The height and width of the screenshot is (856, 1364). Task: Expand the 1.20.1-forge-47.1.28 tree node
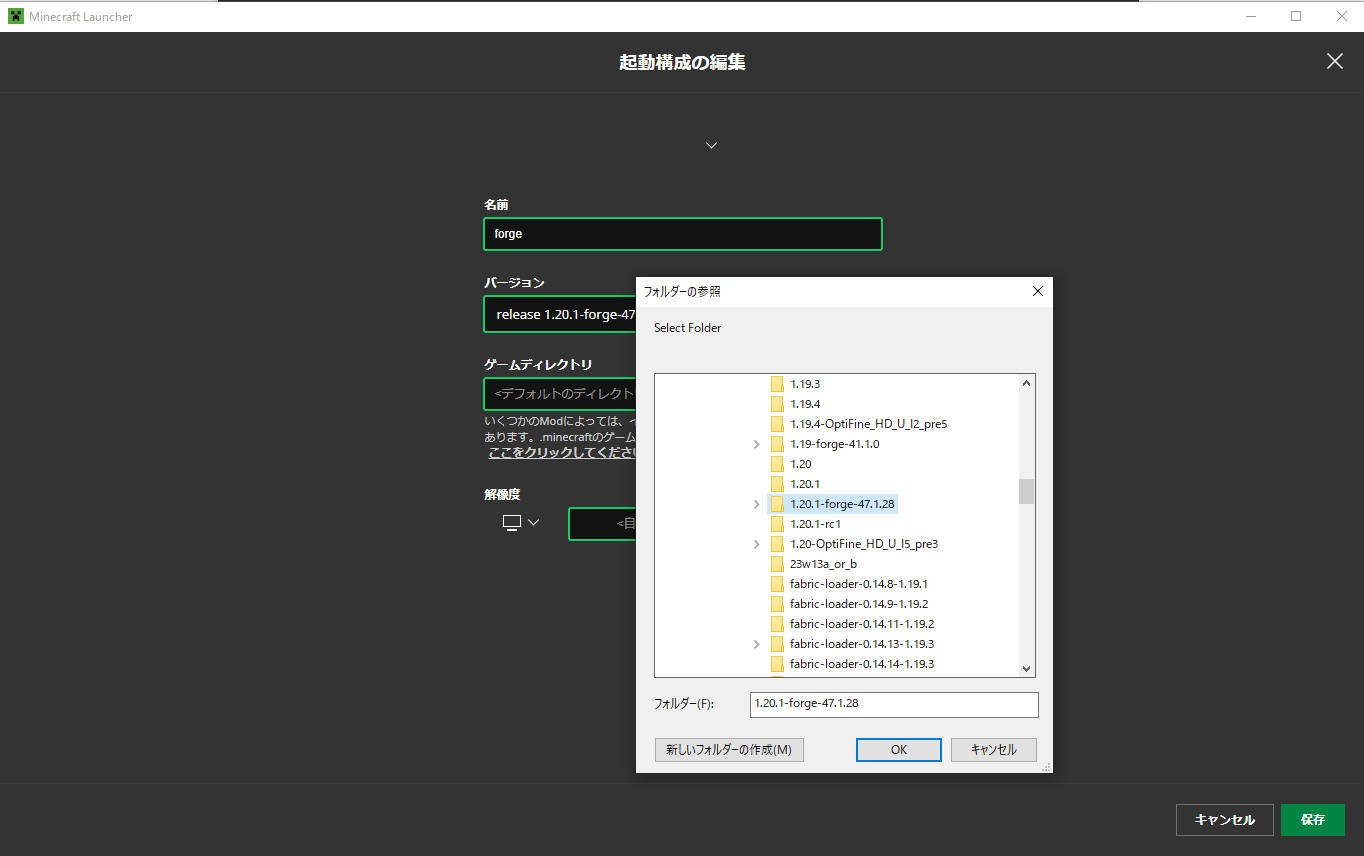tap(756, 503)
